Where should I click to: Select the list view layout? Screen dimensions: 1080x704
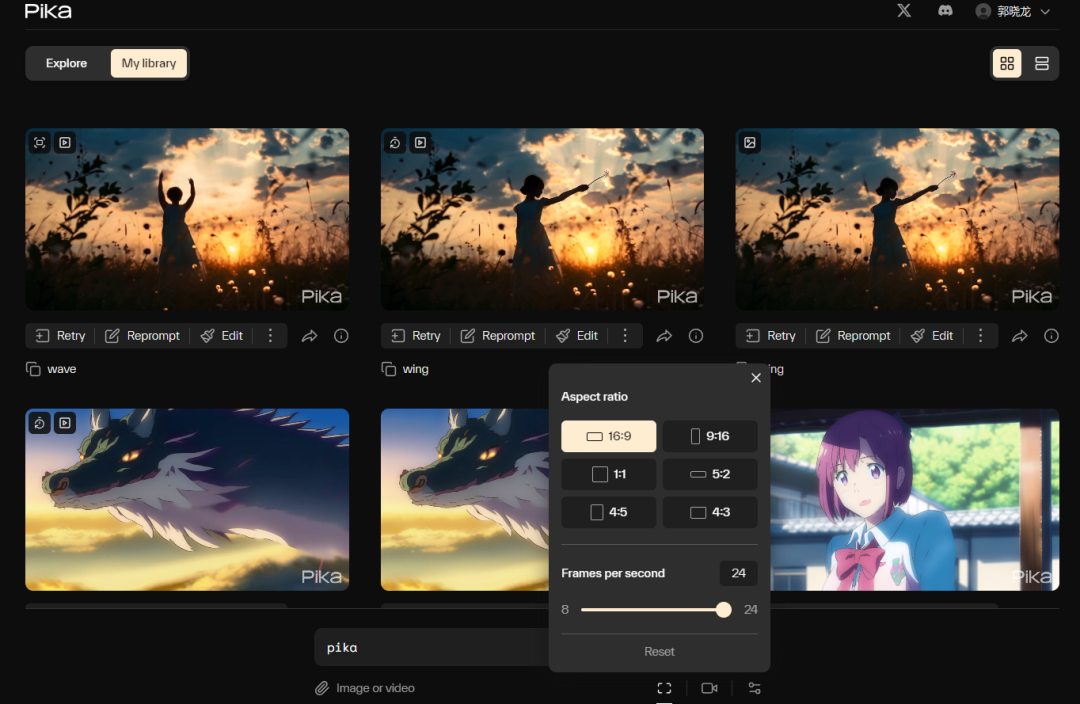pos(1041,63)
